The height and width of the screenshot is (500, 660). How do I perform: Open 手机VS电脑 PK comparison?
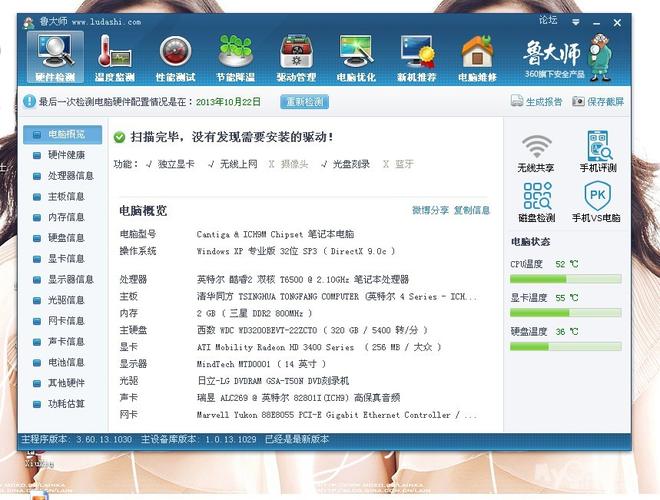click(596, 202)
